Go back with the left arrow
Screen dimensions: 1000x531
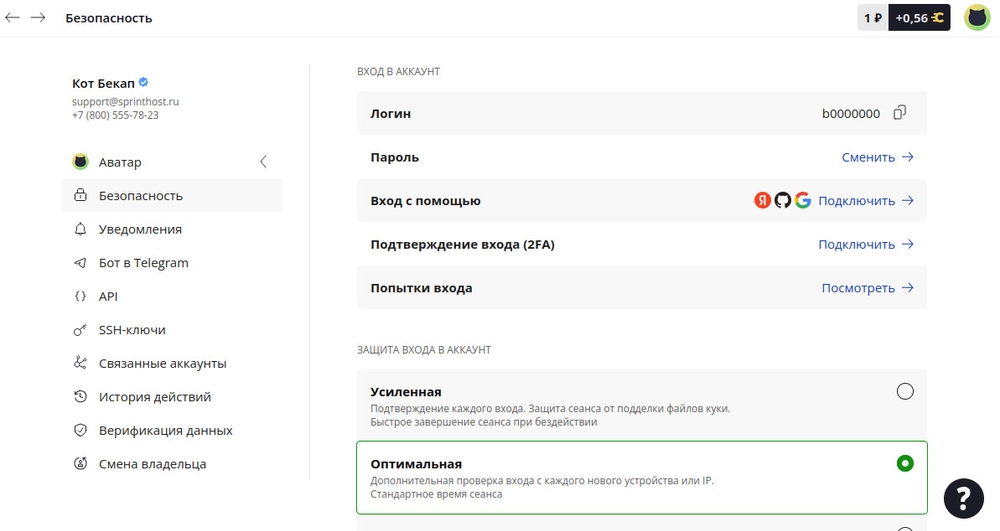click(x=13, y=18)
